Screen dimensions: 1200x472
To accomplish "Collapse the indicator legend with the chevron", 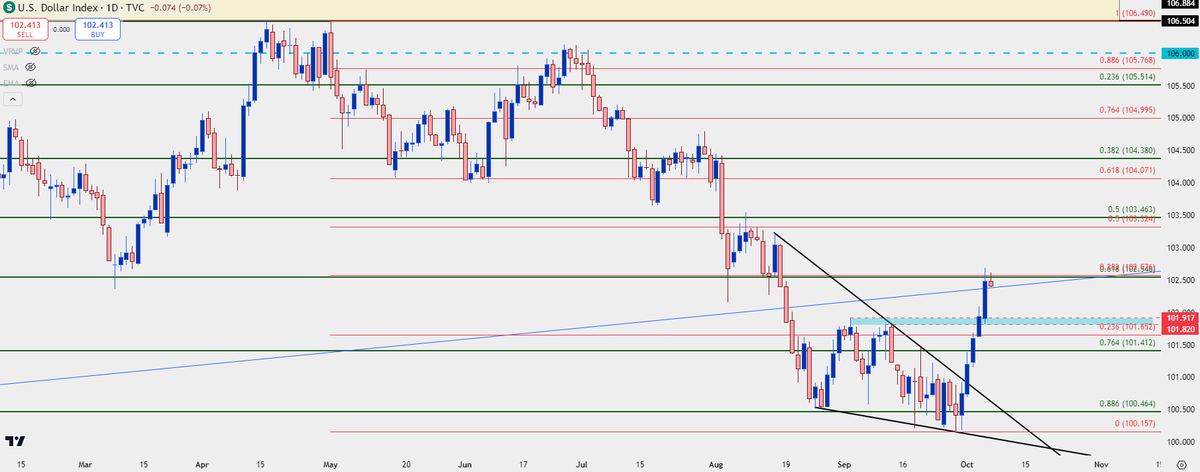I will coord(13,100).
